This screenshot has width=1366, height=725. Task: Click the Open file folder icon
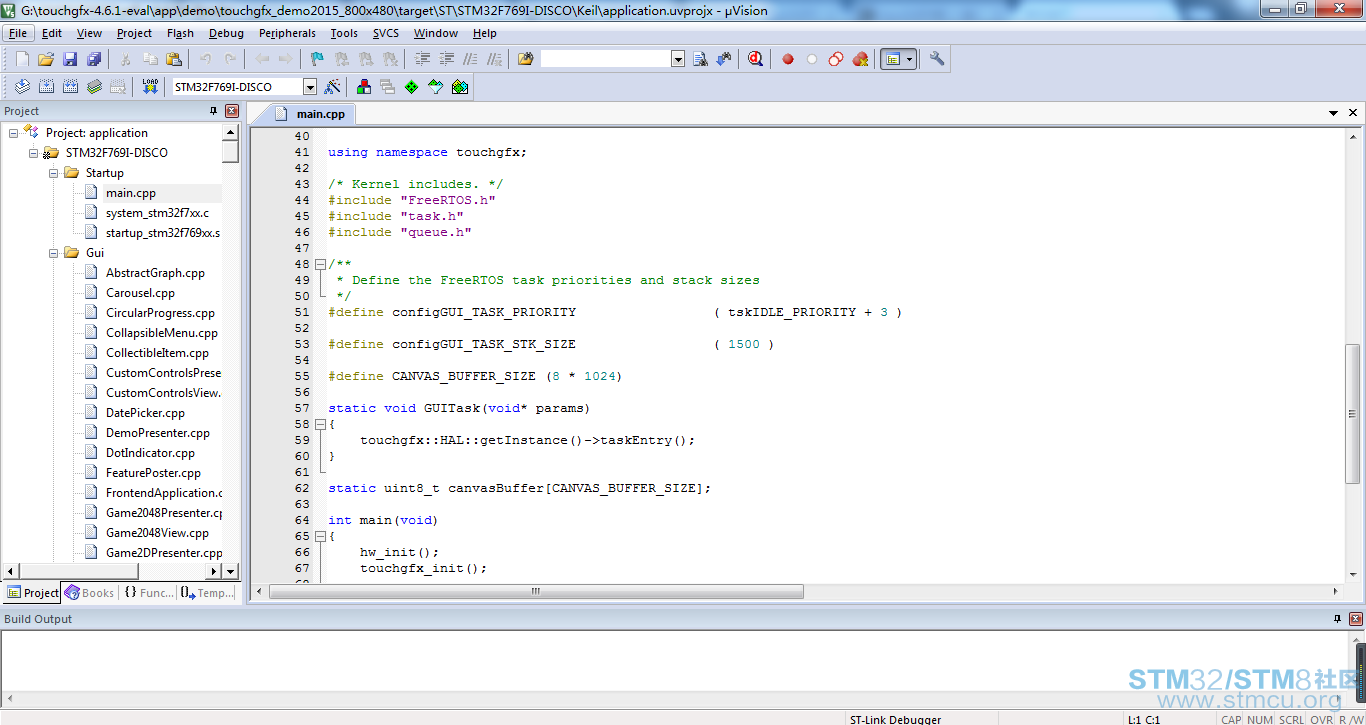tap(46, 59)
